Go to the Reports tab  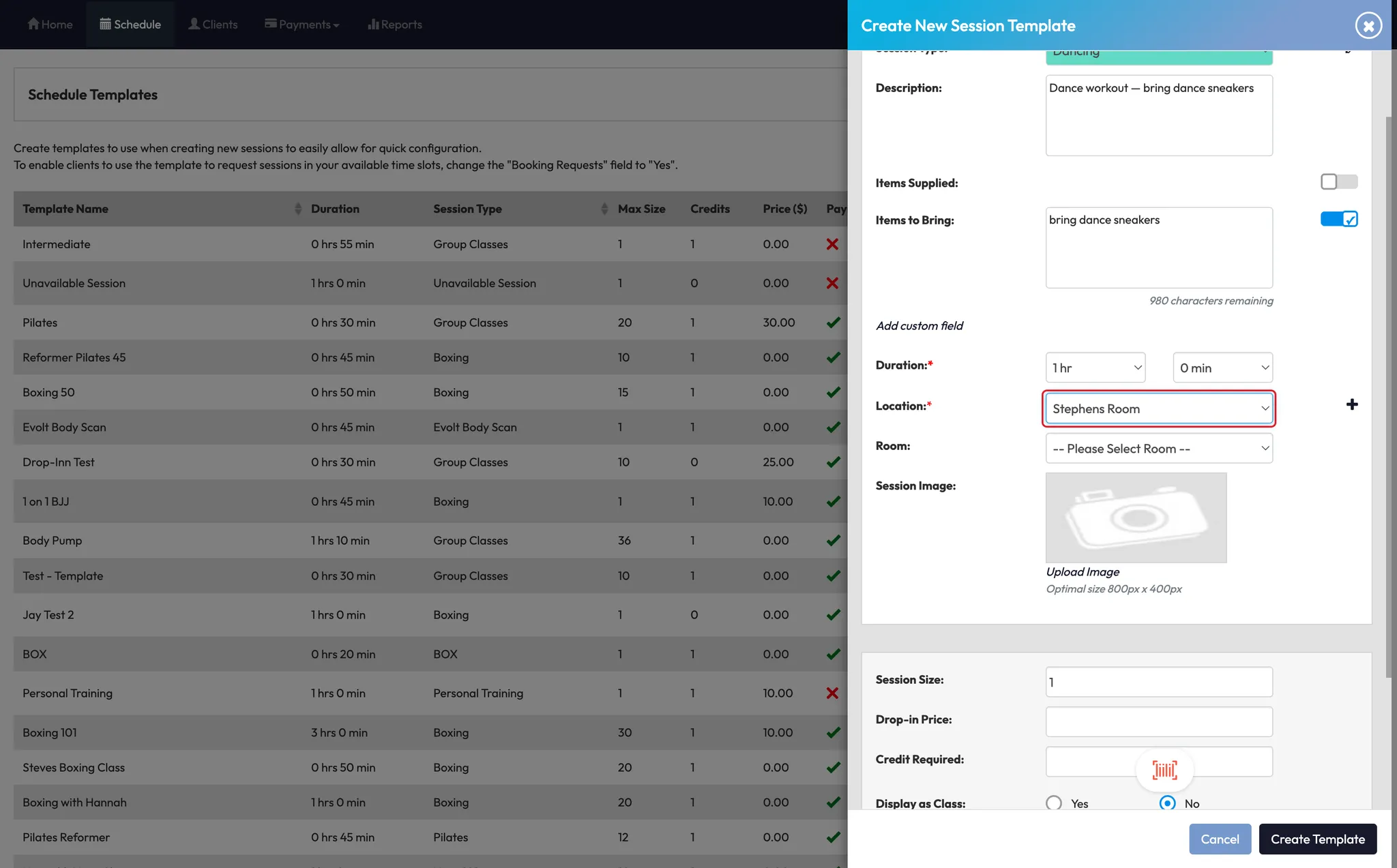coord(394,25)
